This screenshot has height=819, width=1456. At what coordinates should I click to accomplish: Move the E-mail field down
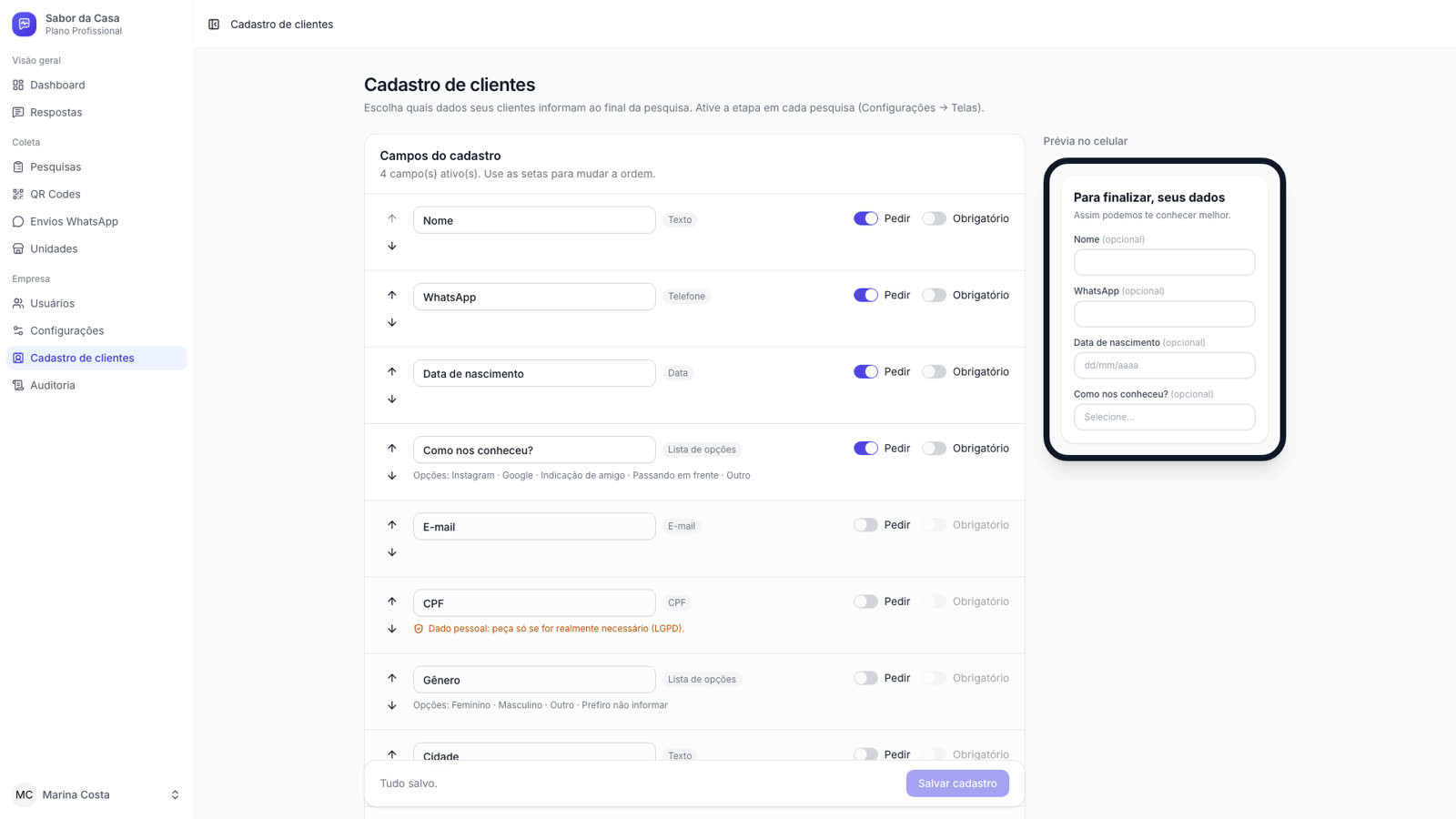[x=392, y=551]
